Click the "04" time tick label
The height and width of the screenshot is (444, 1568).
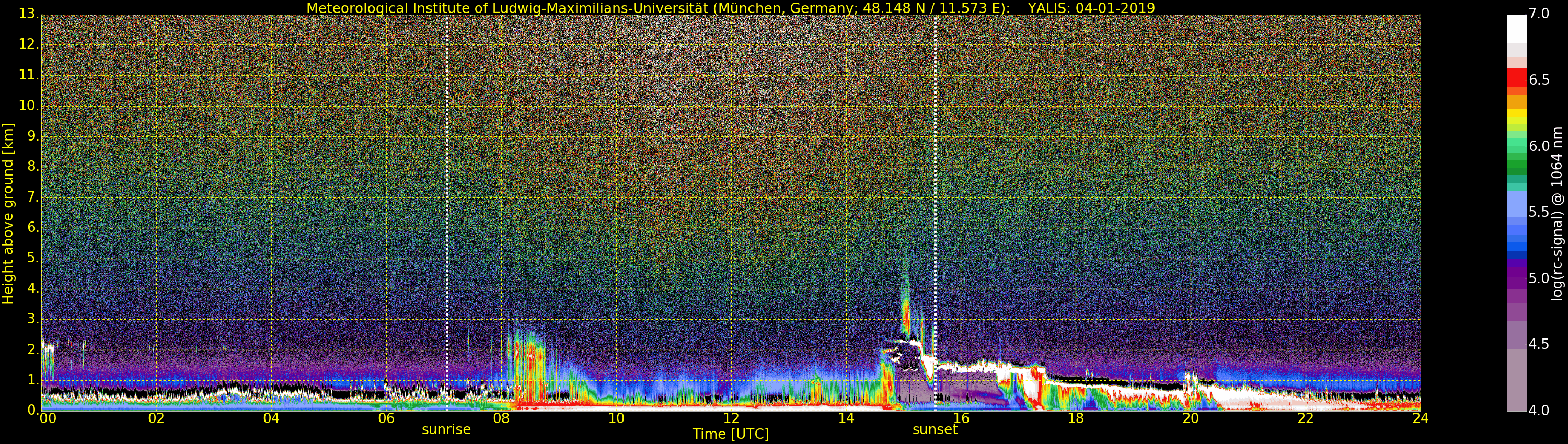[271, 418]
